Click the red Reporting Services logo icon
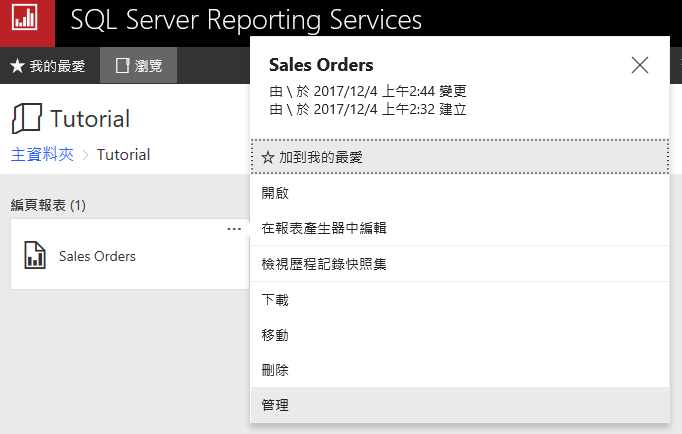682x434 pixels. 27,19
